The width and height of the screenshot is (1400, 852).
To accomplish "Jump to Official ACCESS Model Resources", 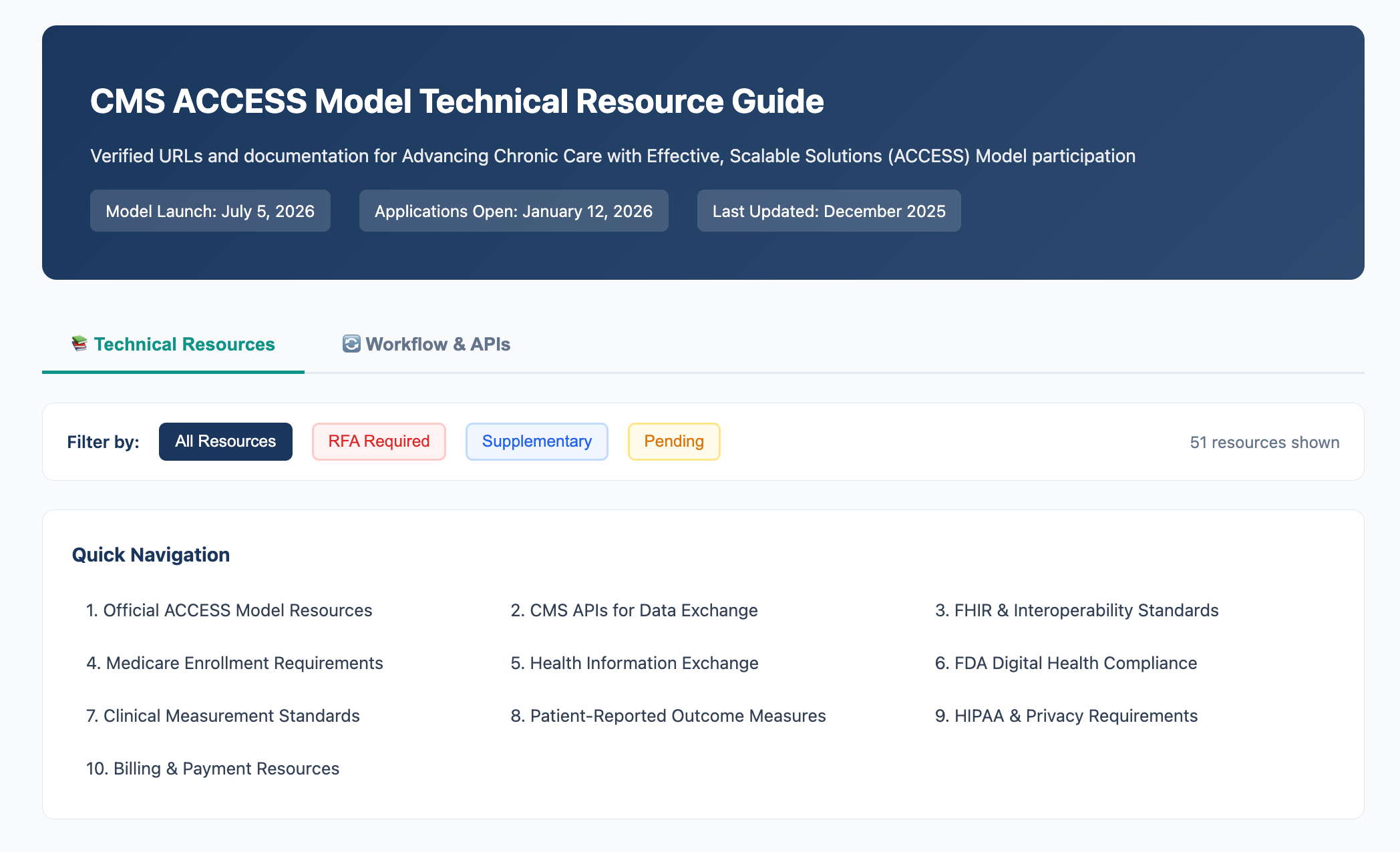I will click(x=229, y=610).
